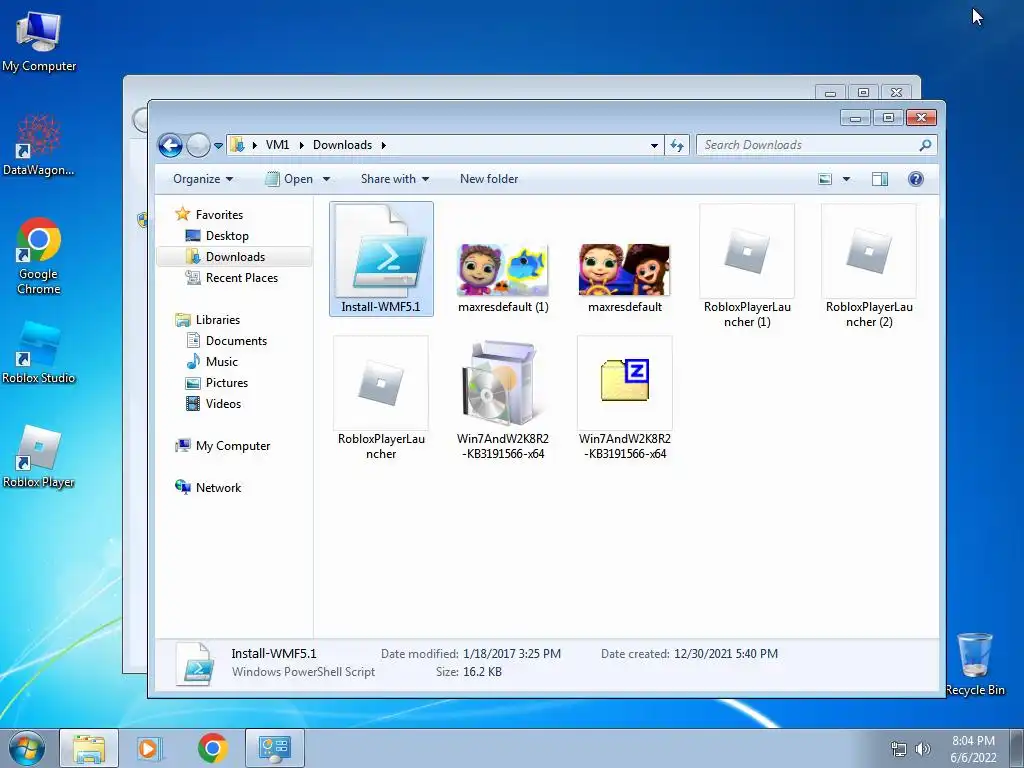
Task: Open My Computer in navigation pane
Action: click(232, 445)
